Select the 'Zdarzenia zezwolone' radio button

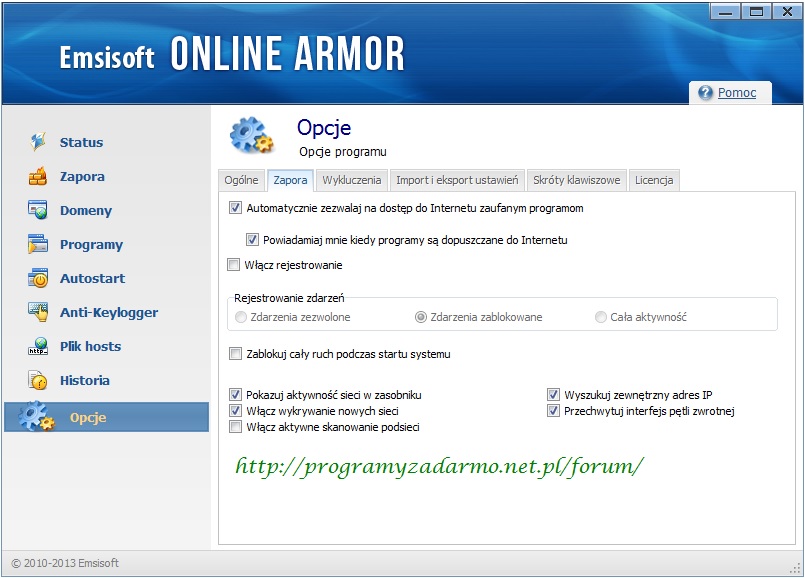241,317
